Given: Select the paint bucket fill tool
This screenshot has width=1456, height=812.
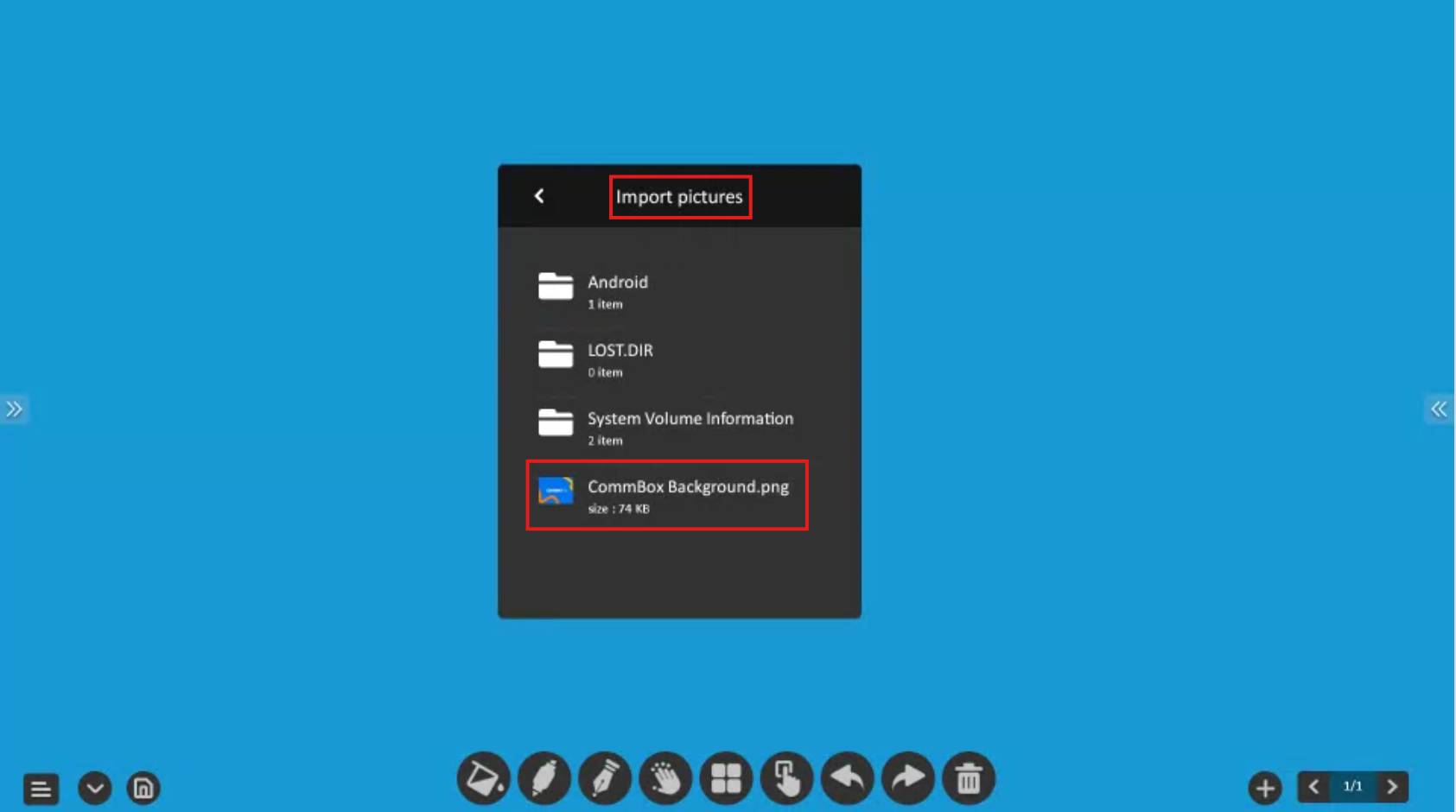Looking at the screenshot, I should point(483,778).
